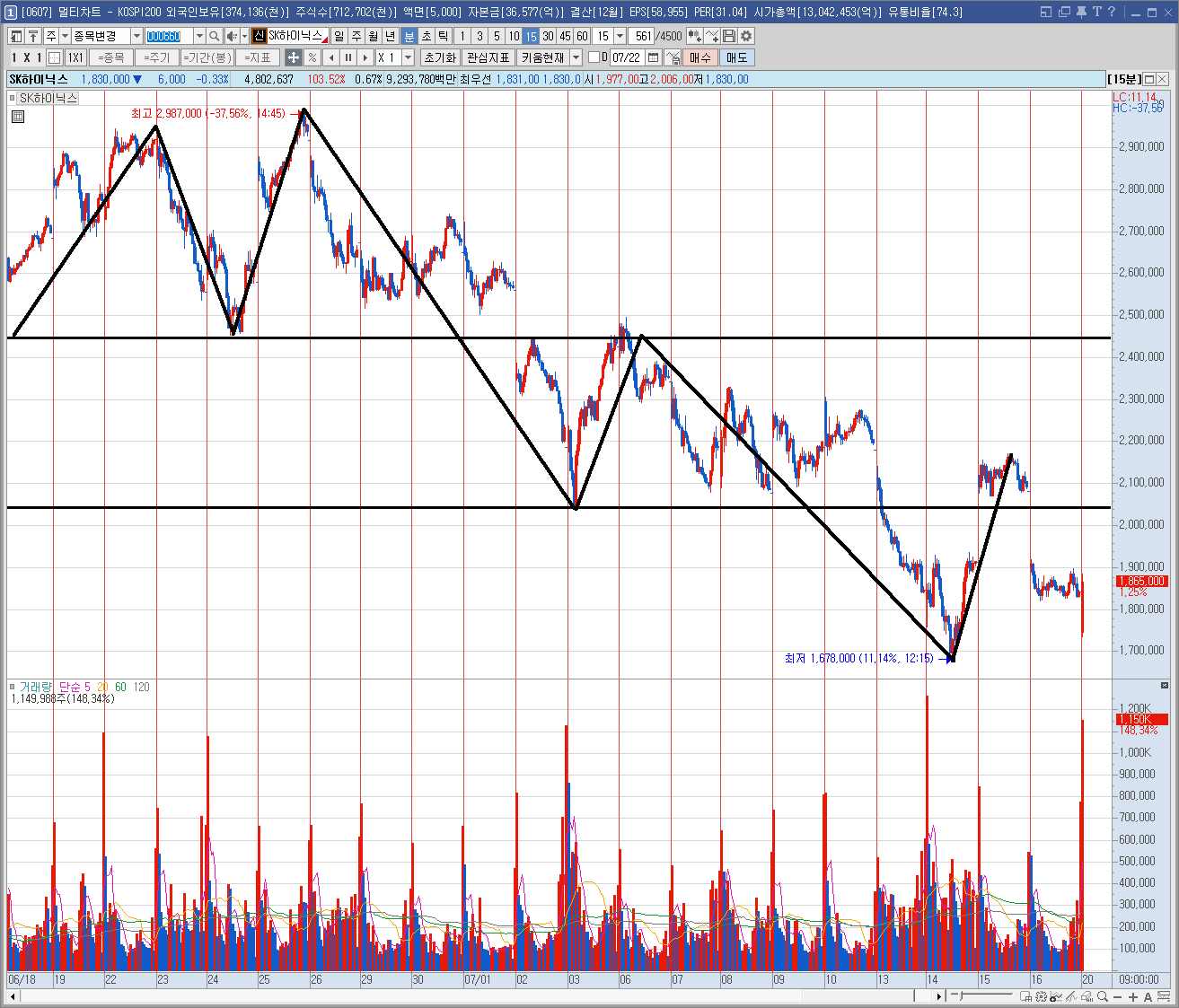Click the data table icon on the chart

coord(18,117)
